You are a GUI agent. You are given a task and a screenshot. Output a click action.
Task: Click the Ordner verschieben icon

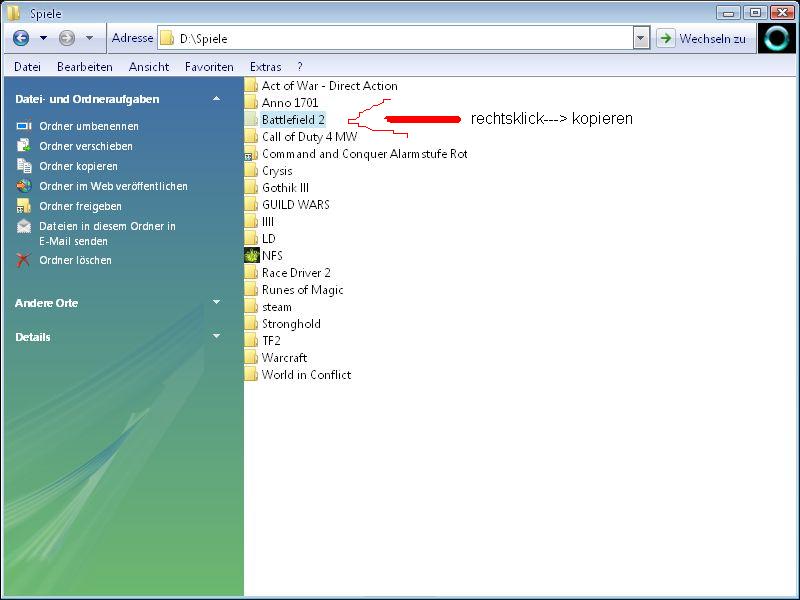tap(23, 145)
